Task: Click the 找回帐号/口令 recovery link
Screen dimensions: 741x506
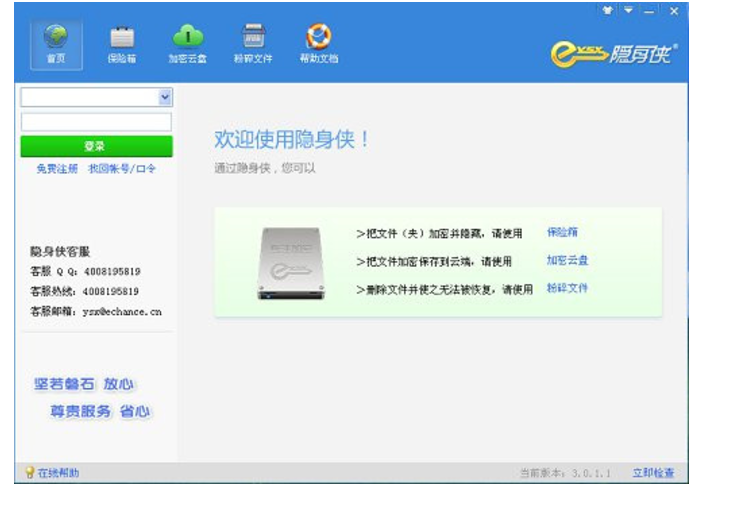Action: click(x=122, y=169)
